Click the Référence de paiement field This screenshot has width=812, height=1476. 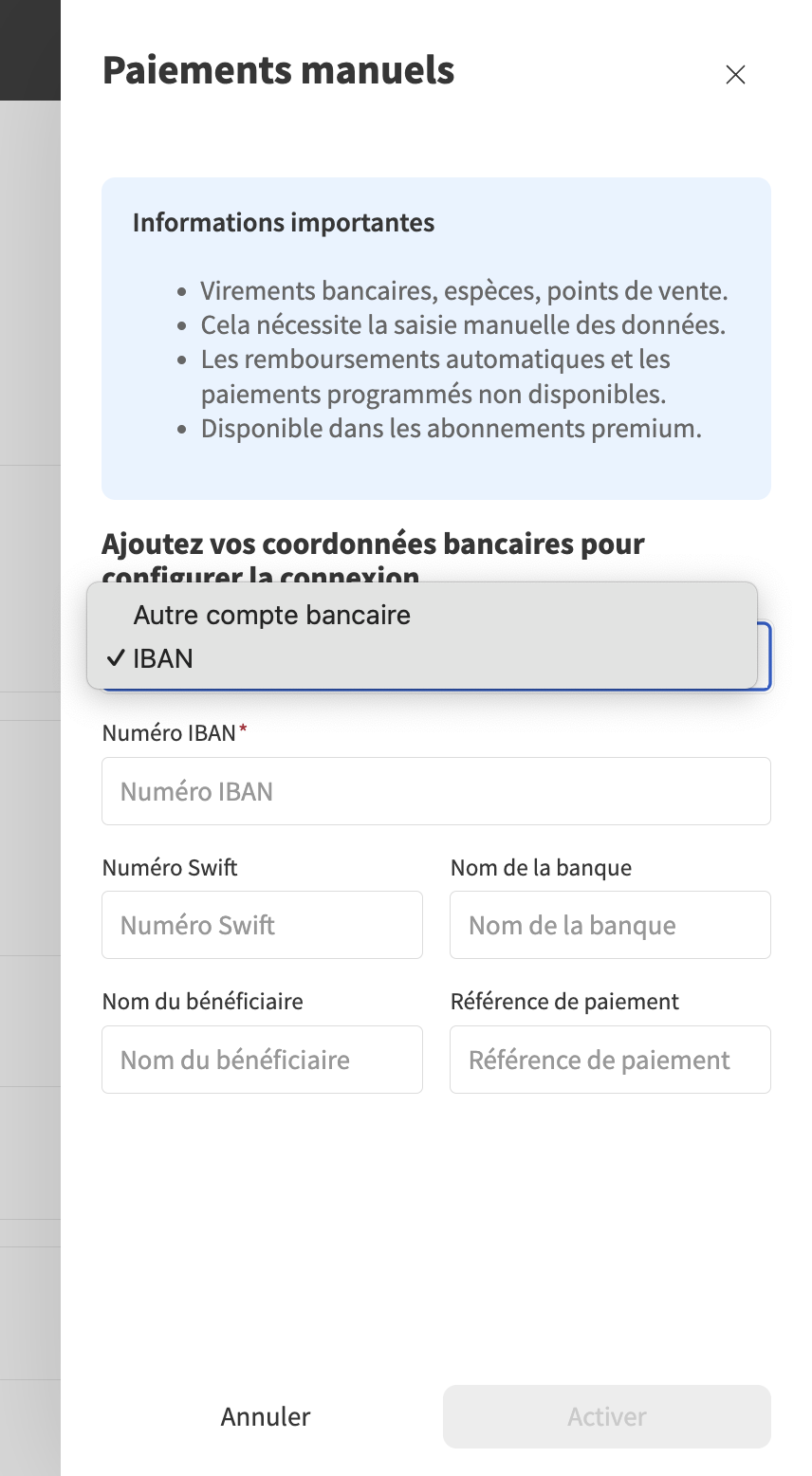click(x=610, y=1060)
